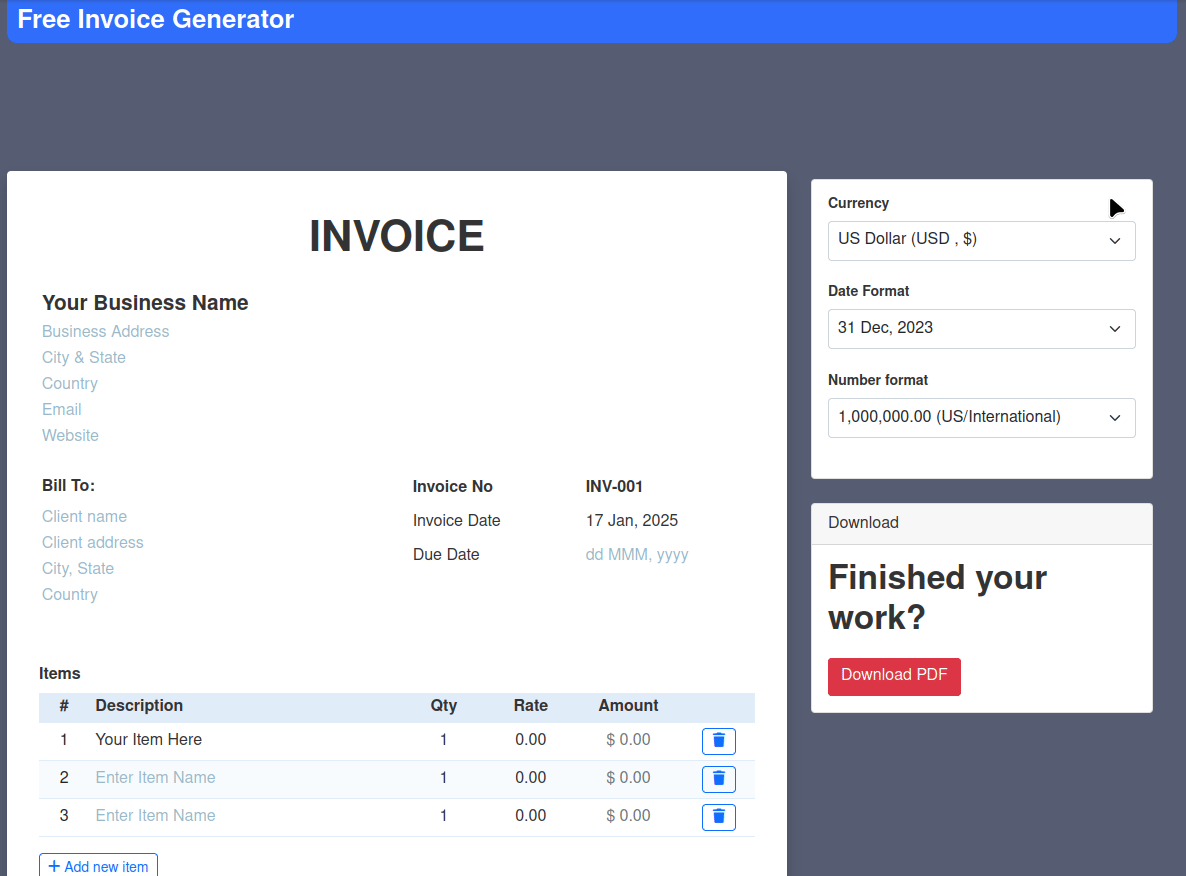Viewport: 1186px width, 876px height.
Task: Remove item 2 with the trash can icon
Action: click(718, 779)
